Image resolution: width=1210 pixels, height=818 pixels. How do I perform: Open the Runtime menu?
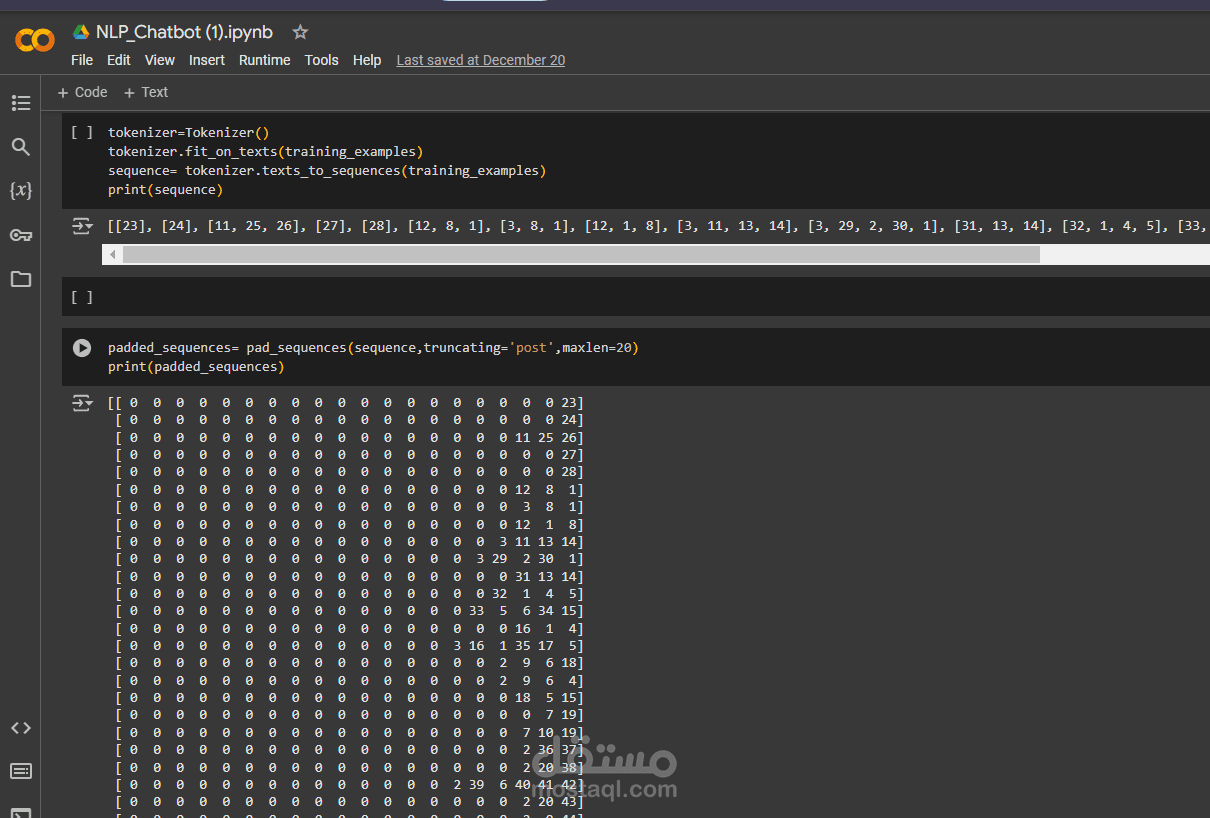click(x=264, y=60)
